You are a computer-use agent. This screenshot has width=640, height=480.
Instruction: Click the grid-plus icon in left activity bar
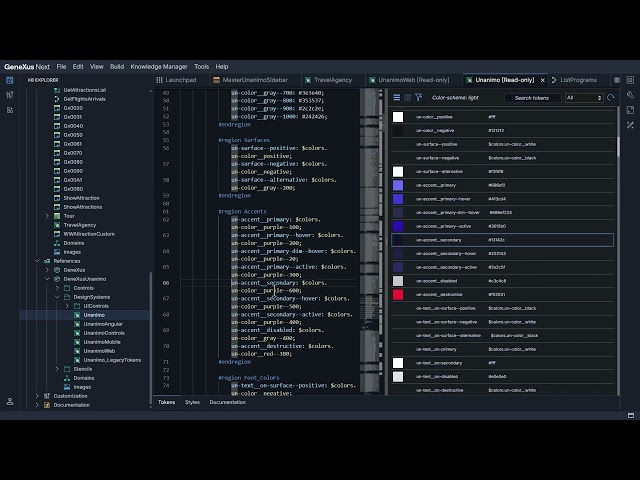click(10, 110)
